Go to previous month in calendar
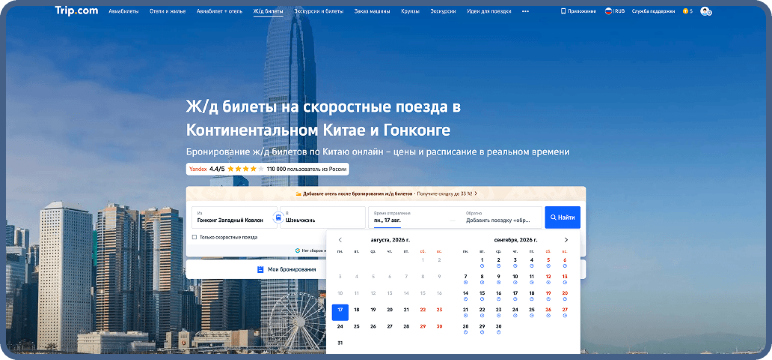 pos(340,240)
